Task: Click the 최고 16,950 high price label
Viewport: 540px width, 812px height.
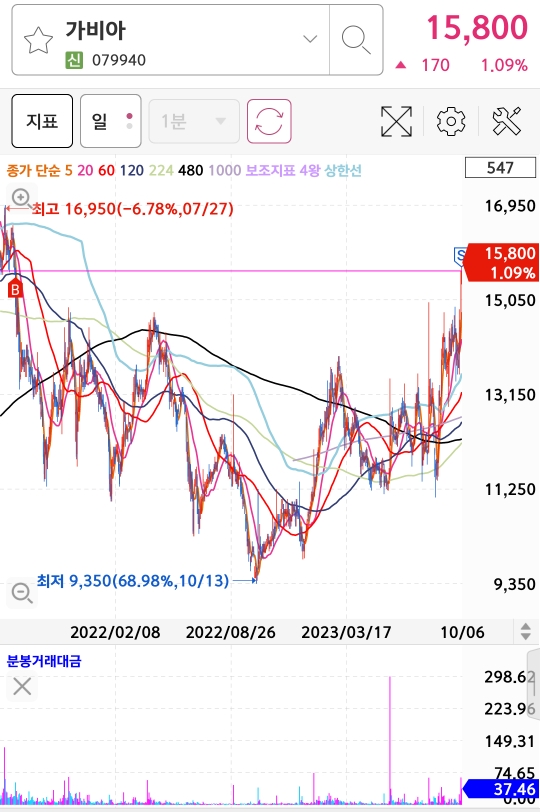Action: point(133,209)
